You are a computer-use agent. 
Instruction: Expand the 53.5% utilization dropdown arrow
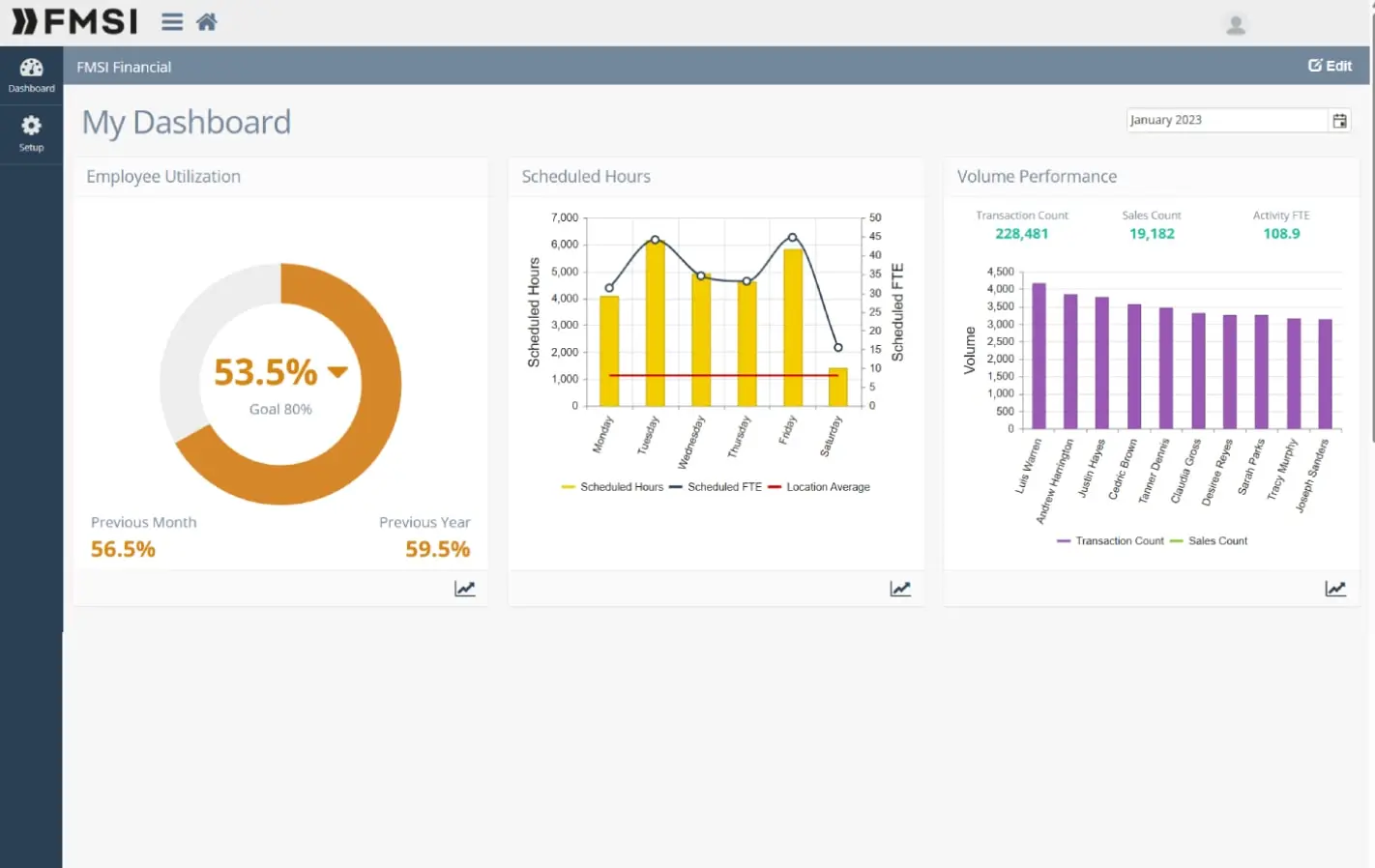tap(337, 372)
